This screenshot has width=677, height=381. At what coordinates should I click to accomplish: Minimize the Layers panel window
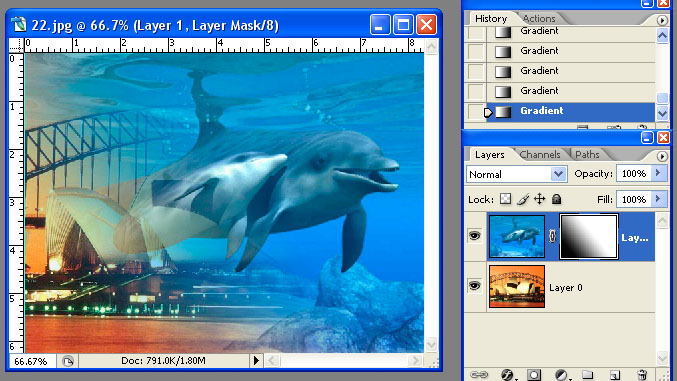click(647, 138)
